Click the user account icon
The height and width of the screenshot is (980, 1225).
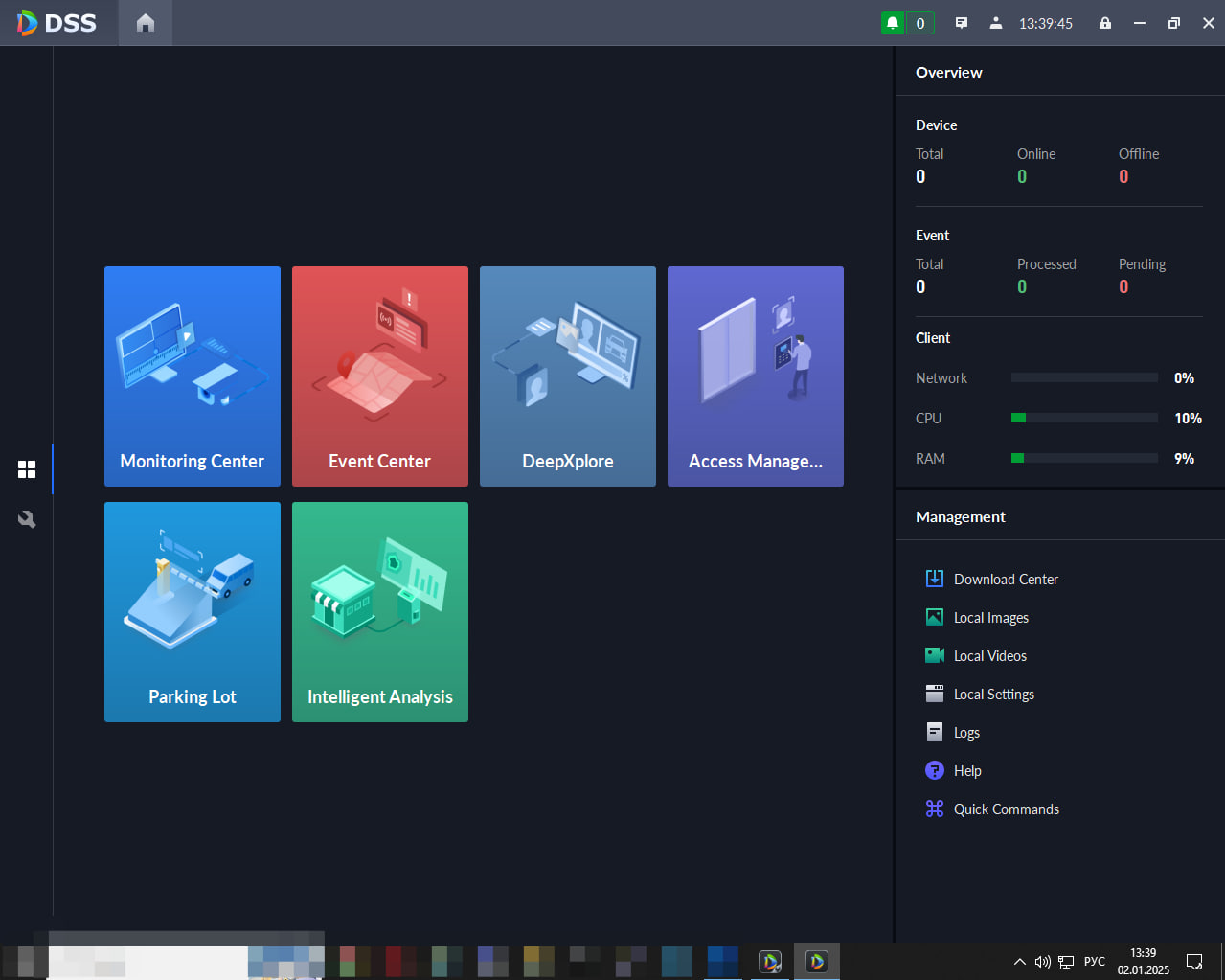click(996, 23)
